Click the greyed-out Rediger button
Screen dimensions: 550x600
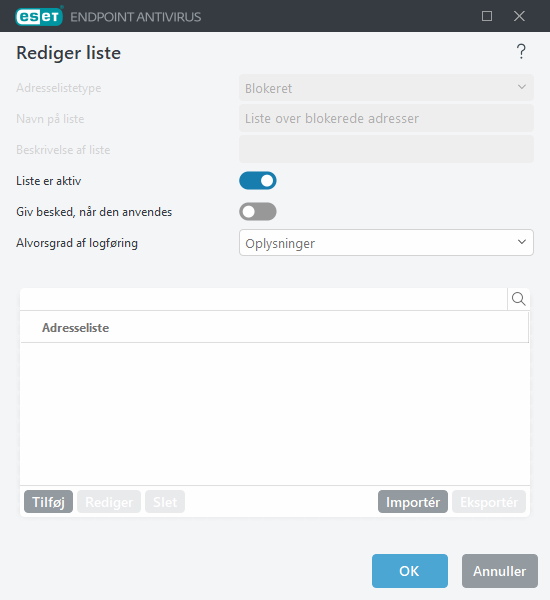(x=109, y=502)
